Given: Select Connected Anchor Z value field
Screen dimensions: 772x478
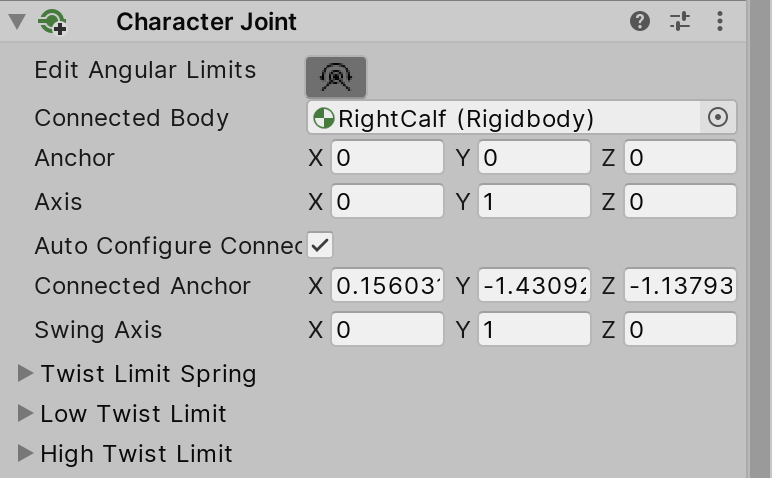Looking at the screenshot, I should point(680,286).
